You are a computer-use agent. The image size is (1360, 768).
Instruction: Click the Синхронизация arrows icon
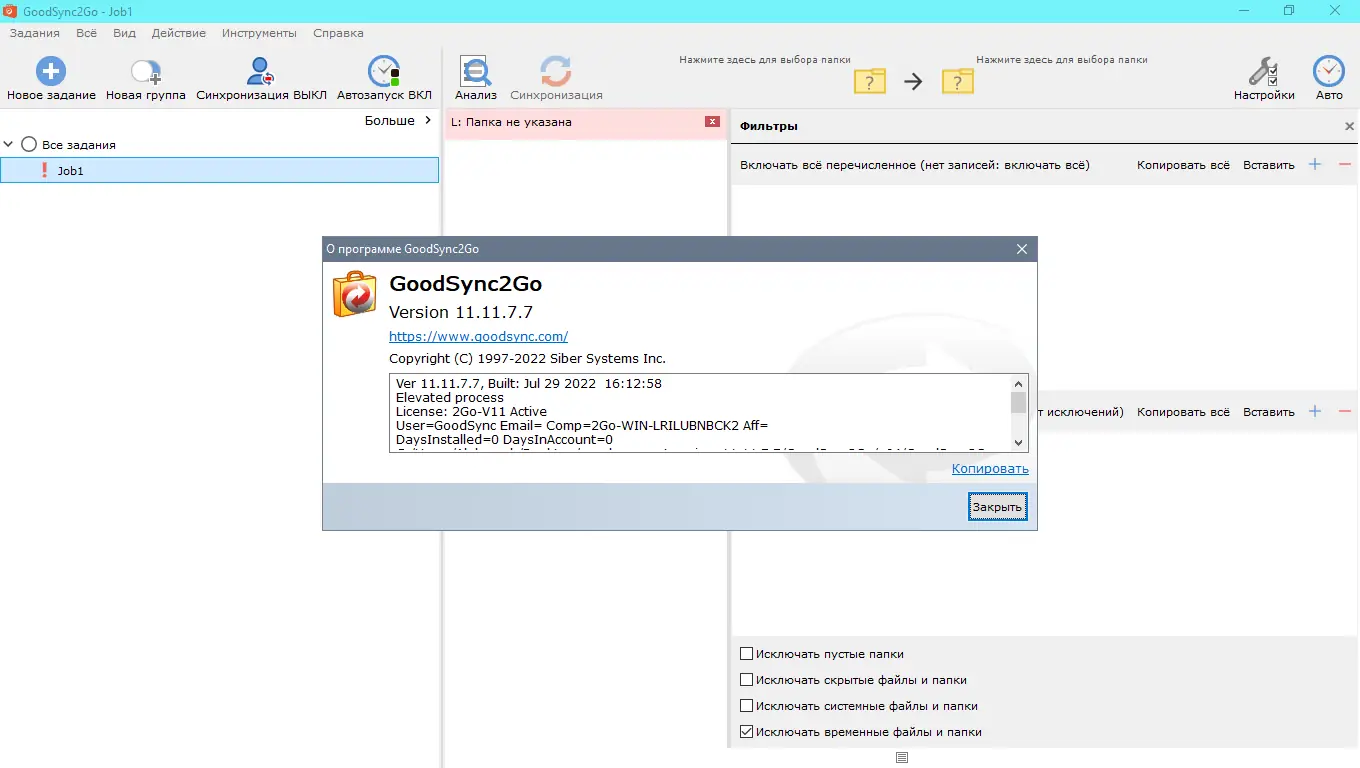point(556,72)
